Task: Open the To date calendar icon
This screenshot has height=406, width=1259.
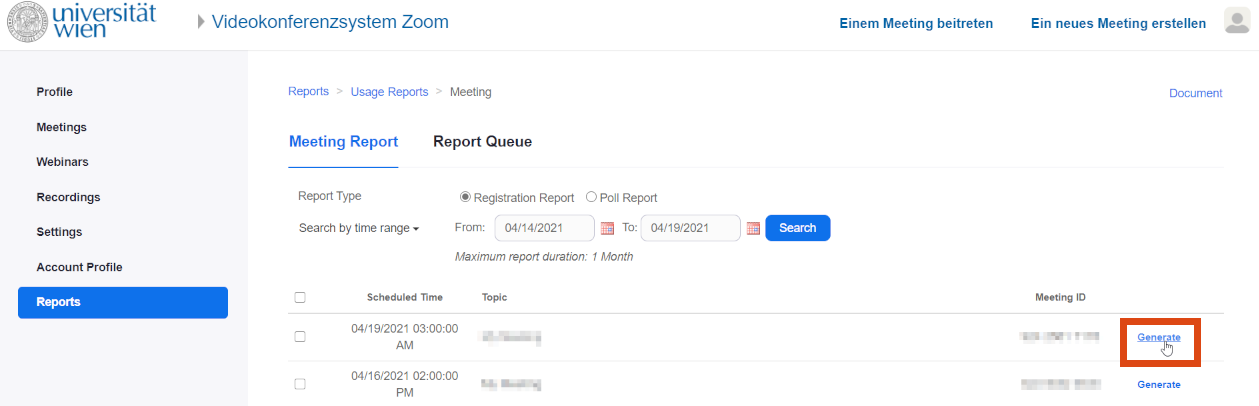Action: click(x=754, y=228)
